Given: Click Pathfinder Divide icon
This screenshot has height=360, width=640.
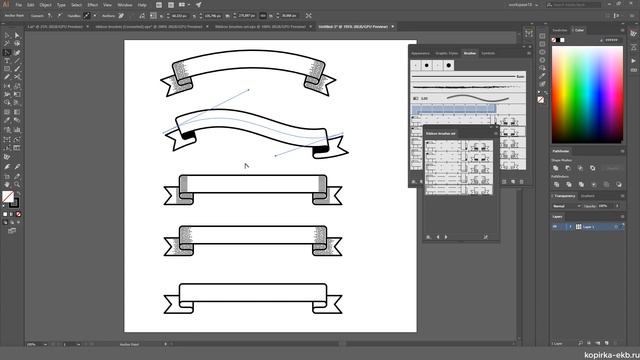Looking at the screenshot, I should [556, 184].
